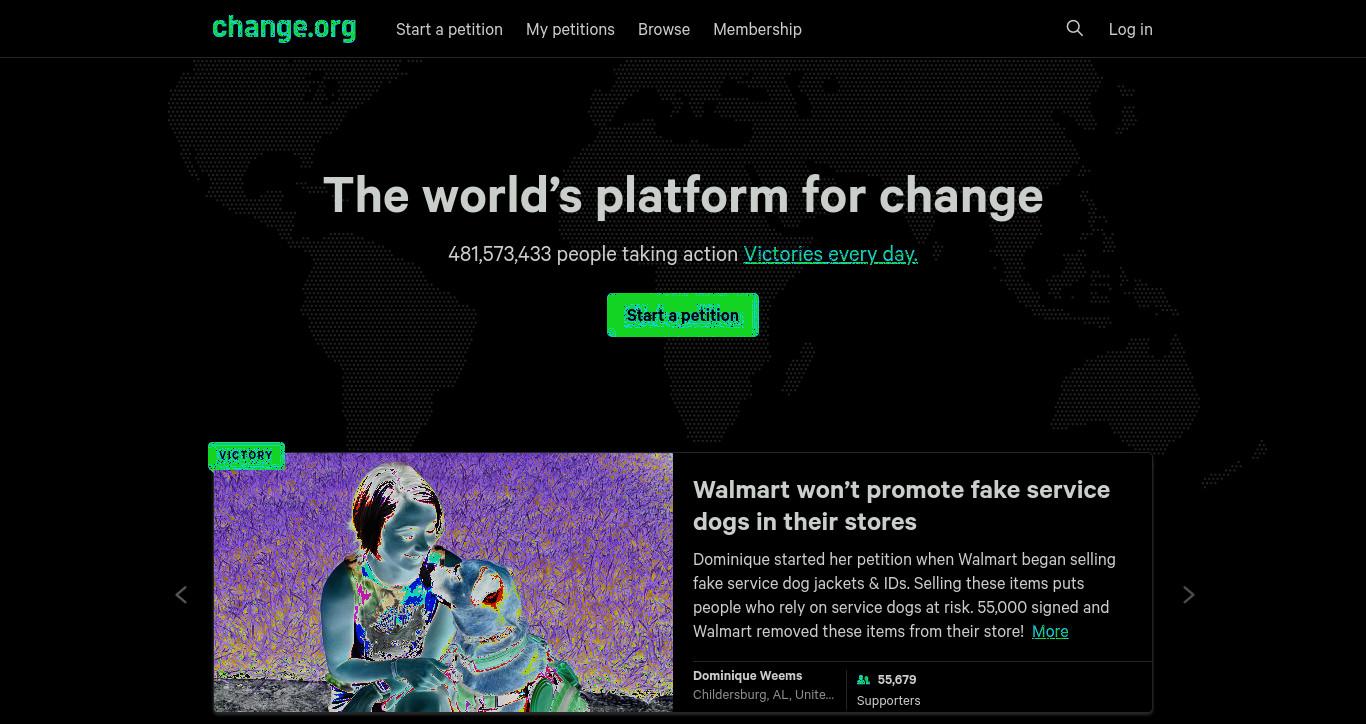Select the VICTORY badge label
Screen dimensions: 1366x724
[246, 455]
